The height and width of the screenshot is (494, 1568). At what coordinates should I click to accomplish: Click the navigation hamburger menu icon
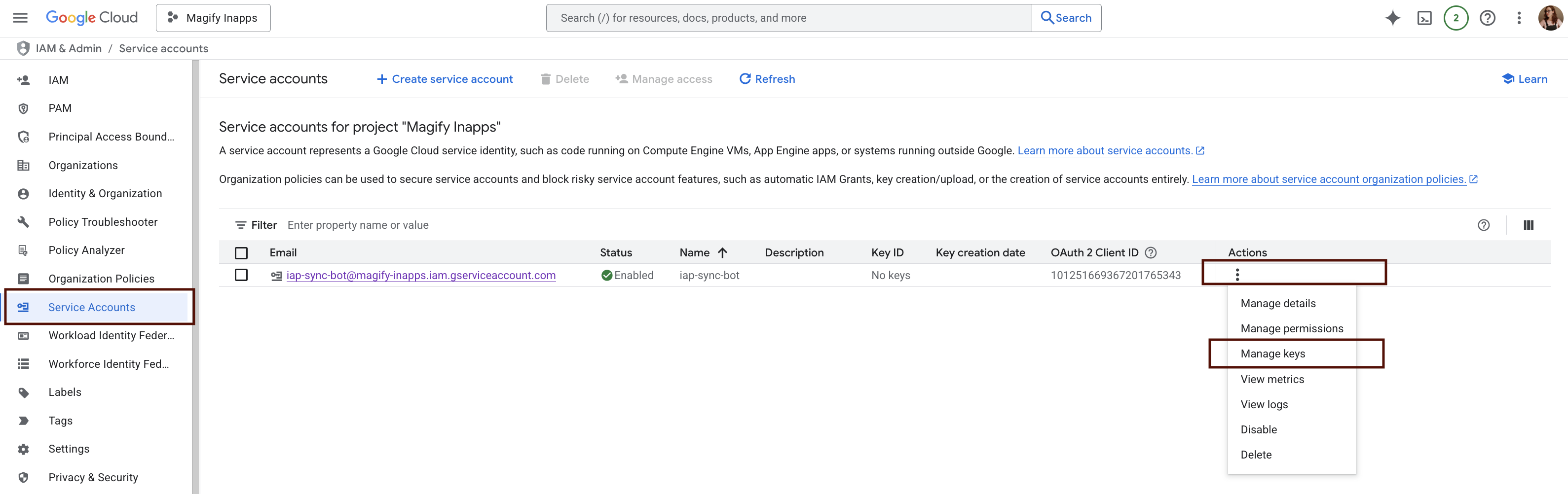coord(19,18)
